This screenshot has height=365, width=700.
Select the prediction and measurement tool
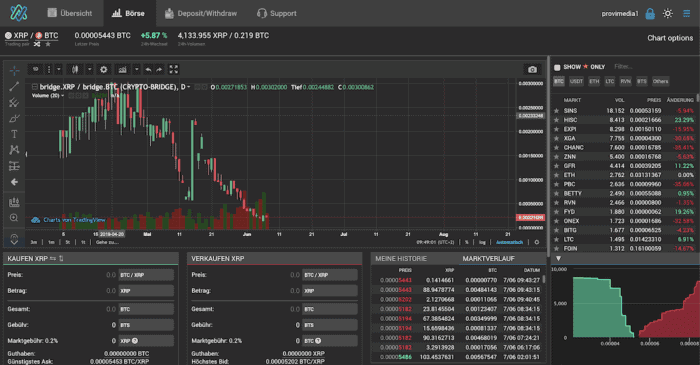(x=14, y=166)
